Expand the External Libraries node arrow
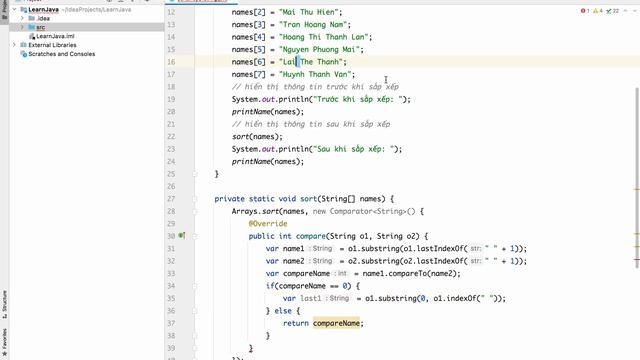 point(15,45)
